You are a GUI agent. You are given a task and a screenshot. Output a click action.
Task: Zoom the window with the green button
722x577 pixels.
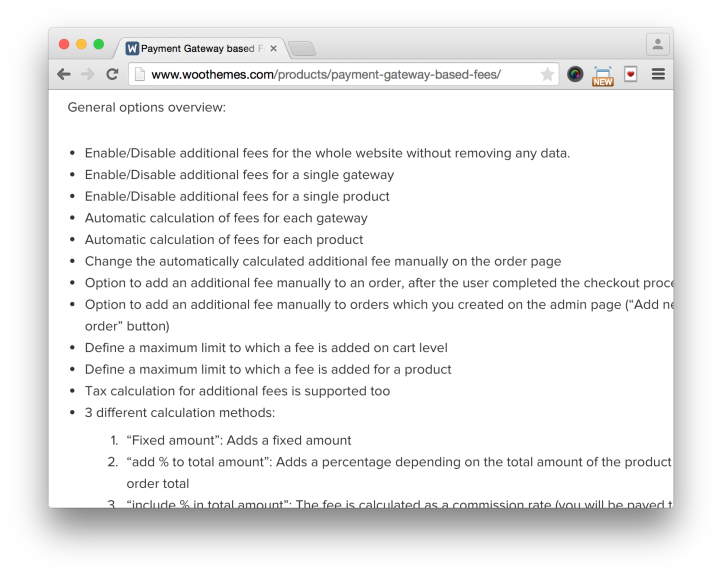pos(99,44)
